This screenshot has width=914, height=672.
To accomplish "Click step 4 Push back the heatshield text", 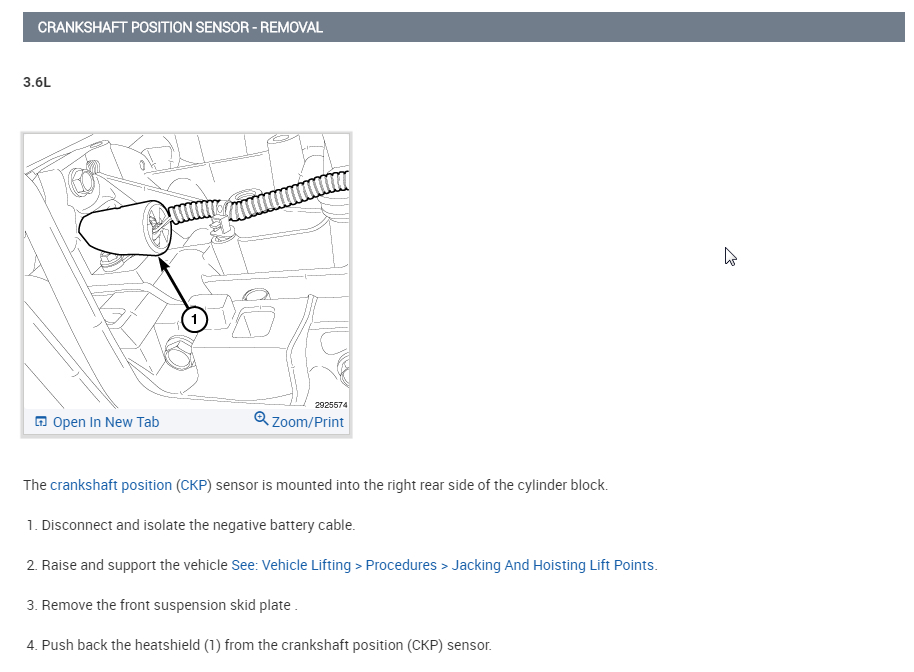I will [266, 645].
